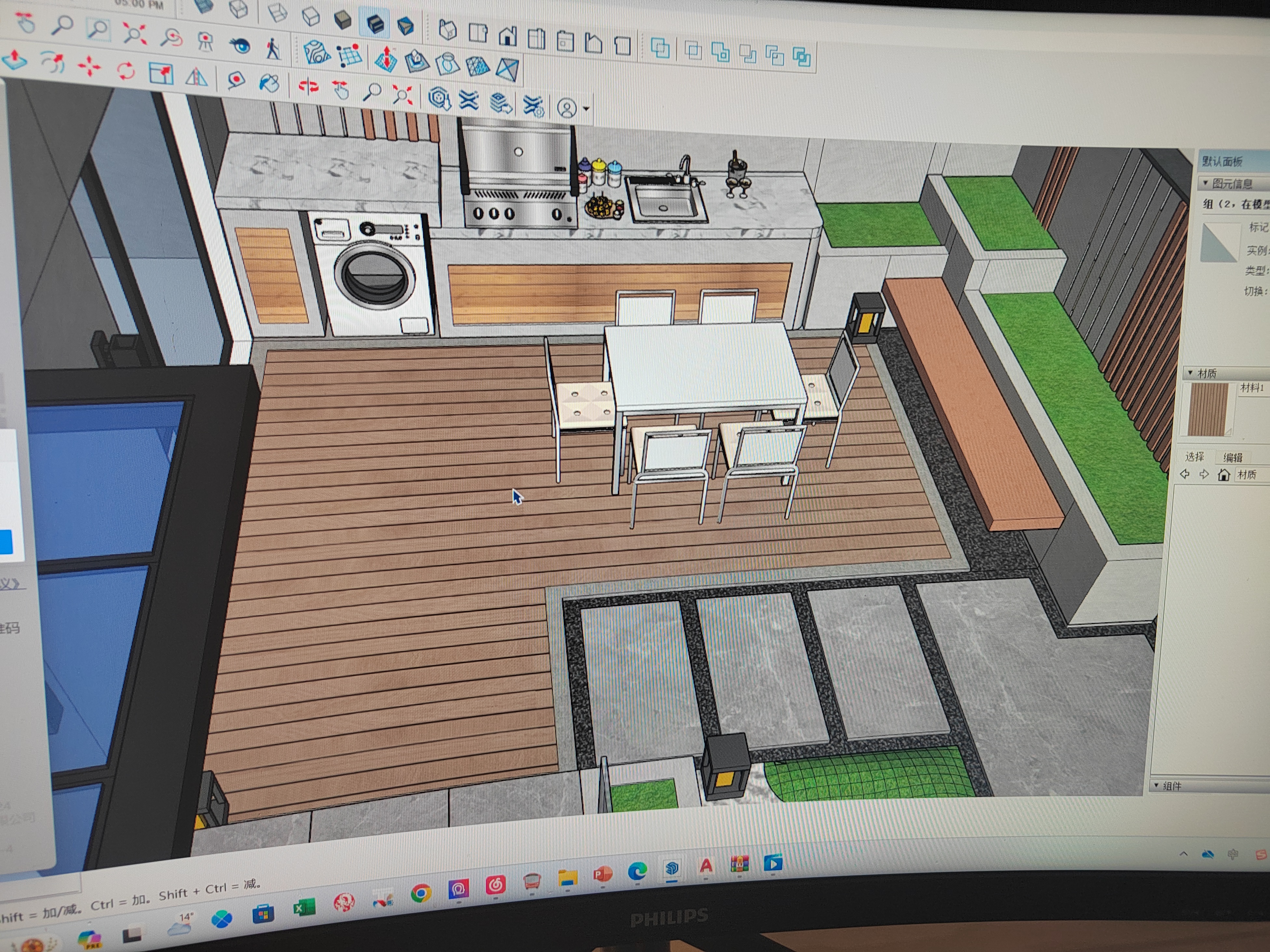Click the signed-in user profile icon

567,108
